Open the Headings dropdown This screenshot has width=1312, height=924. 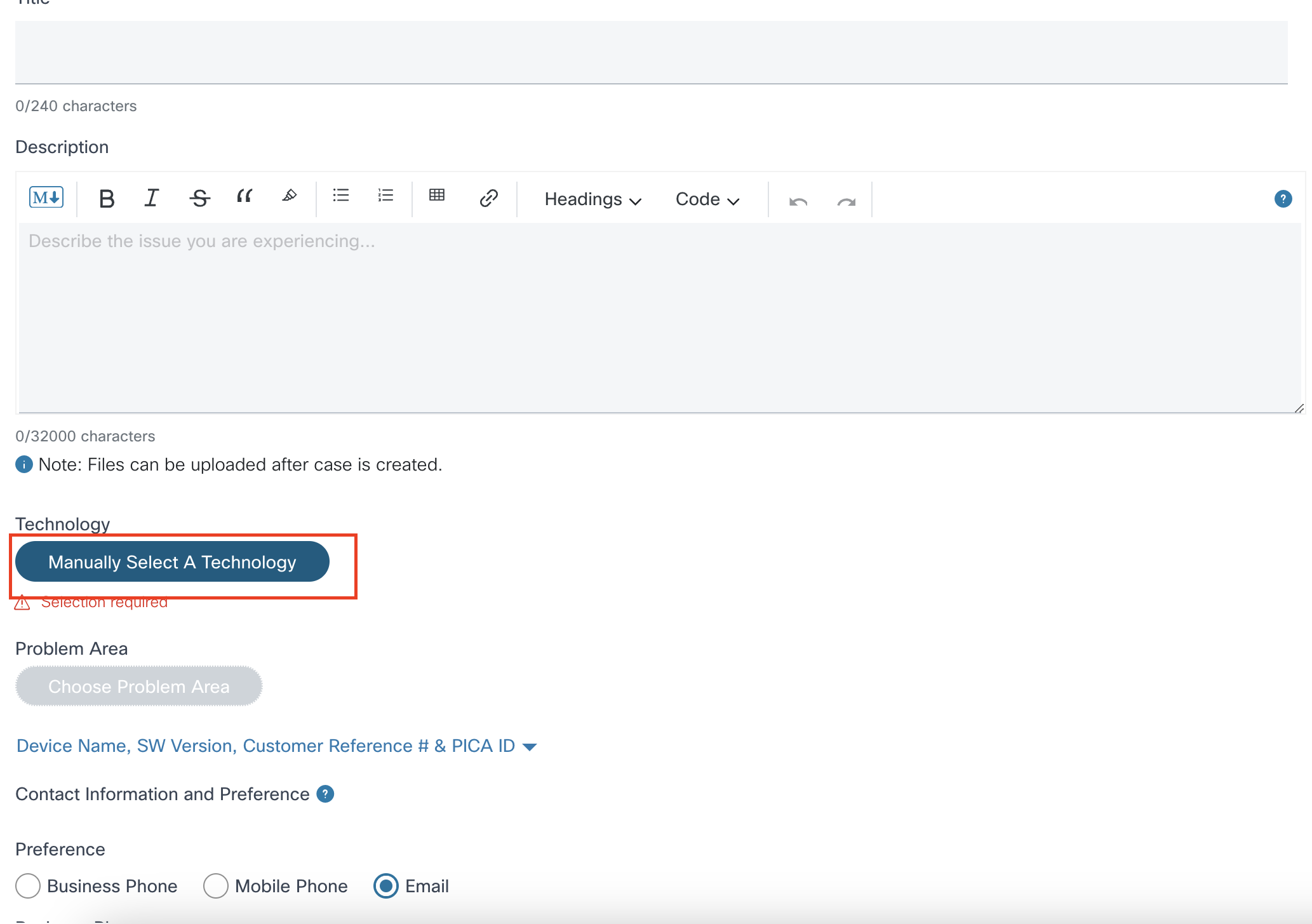tap(592, 199)
